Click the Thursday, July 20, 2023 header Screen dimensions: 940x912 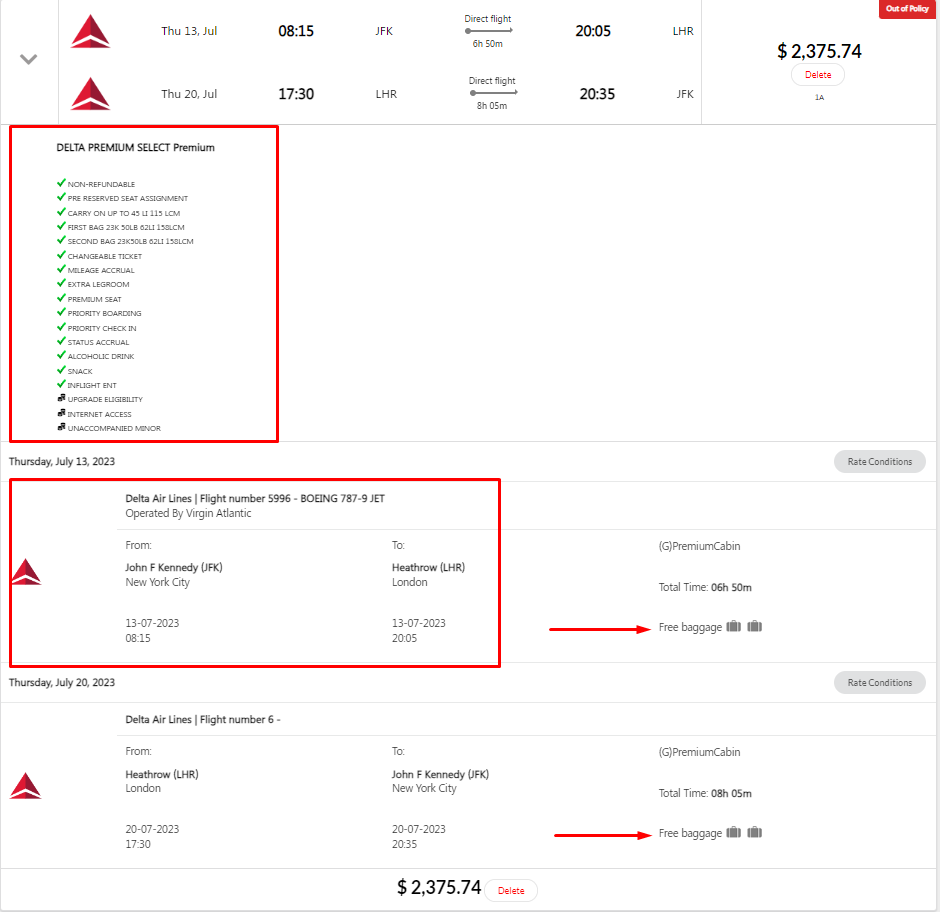[x=62, y=682]
